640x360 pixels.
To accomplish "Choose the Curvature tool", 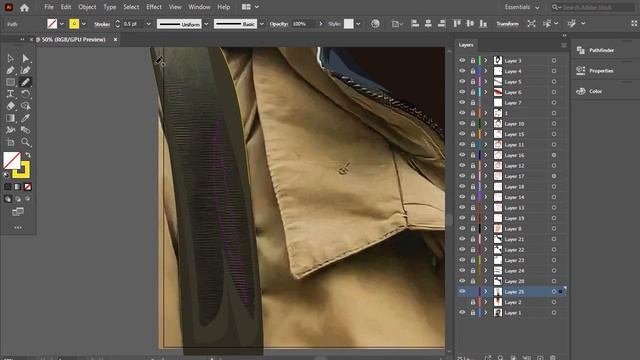I will [25, 70].
